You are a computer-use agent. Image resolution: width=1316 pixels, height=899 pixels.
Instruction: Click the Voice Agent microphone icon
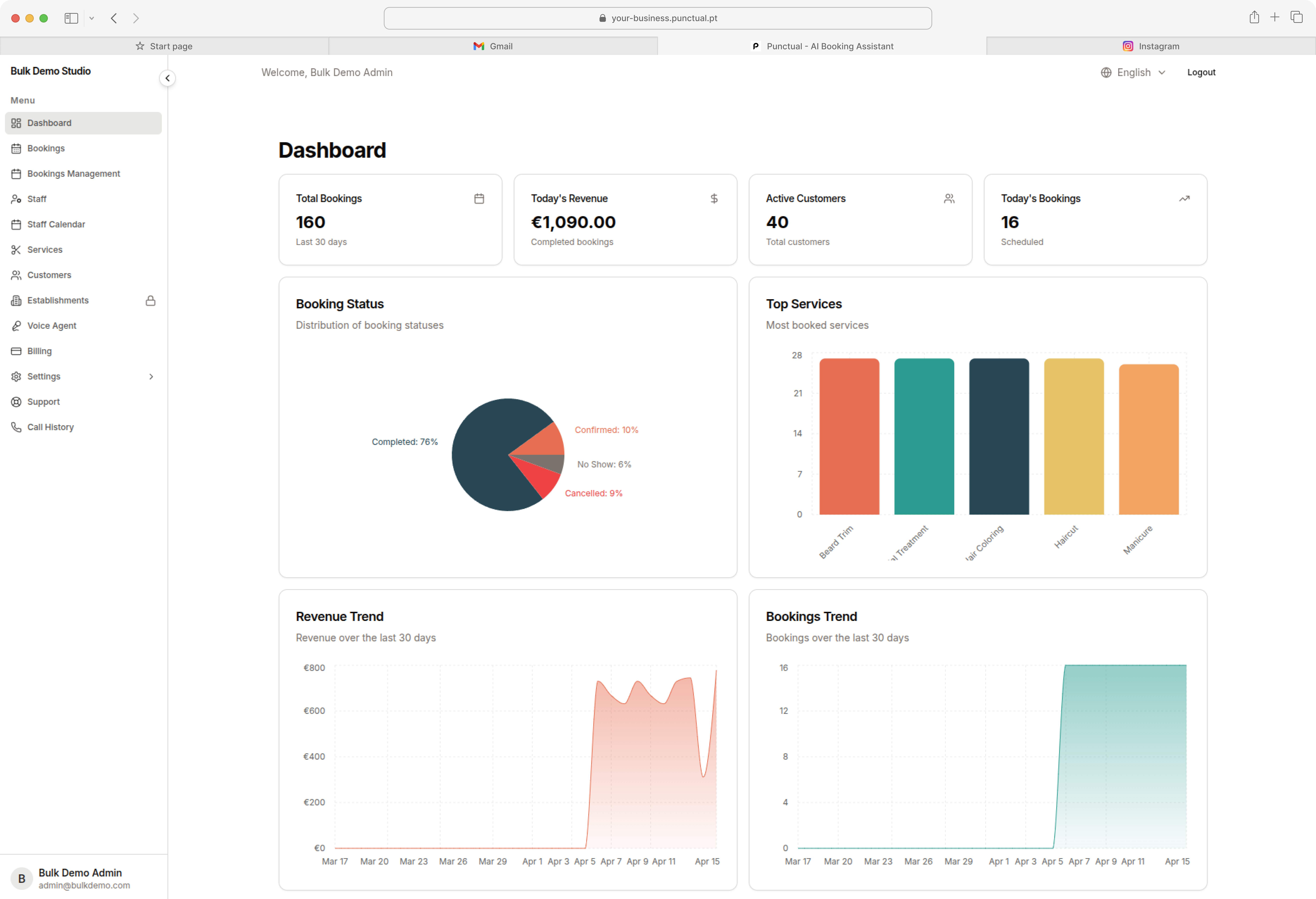(x=16, y=326)
